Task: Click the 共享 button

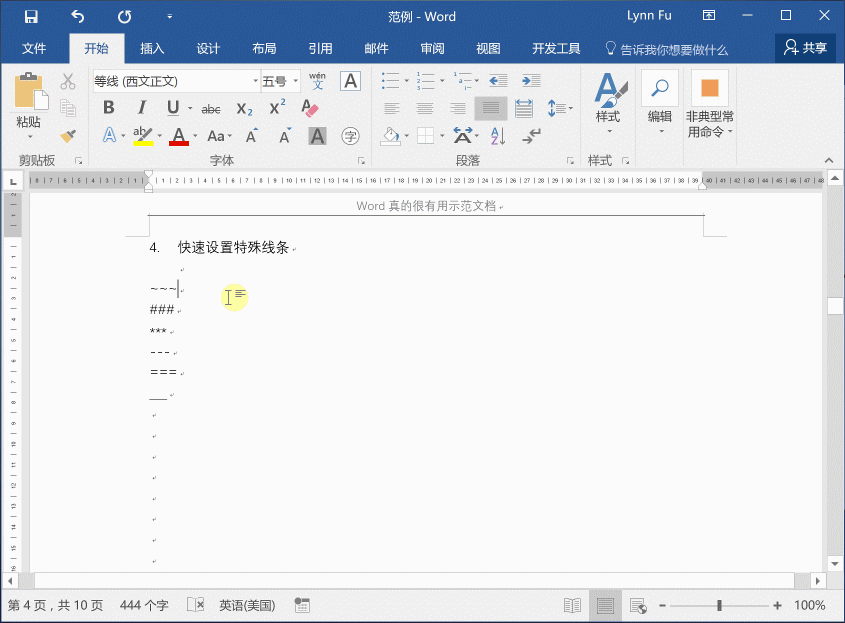Action: click(805, 47)
